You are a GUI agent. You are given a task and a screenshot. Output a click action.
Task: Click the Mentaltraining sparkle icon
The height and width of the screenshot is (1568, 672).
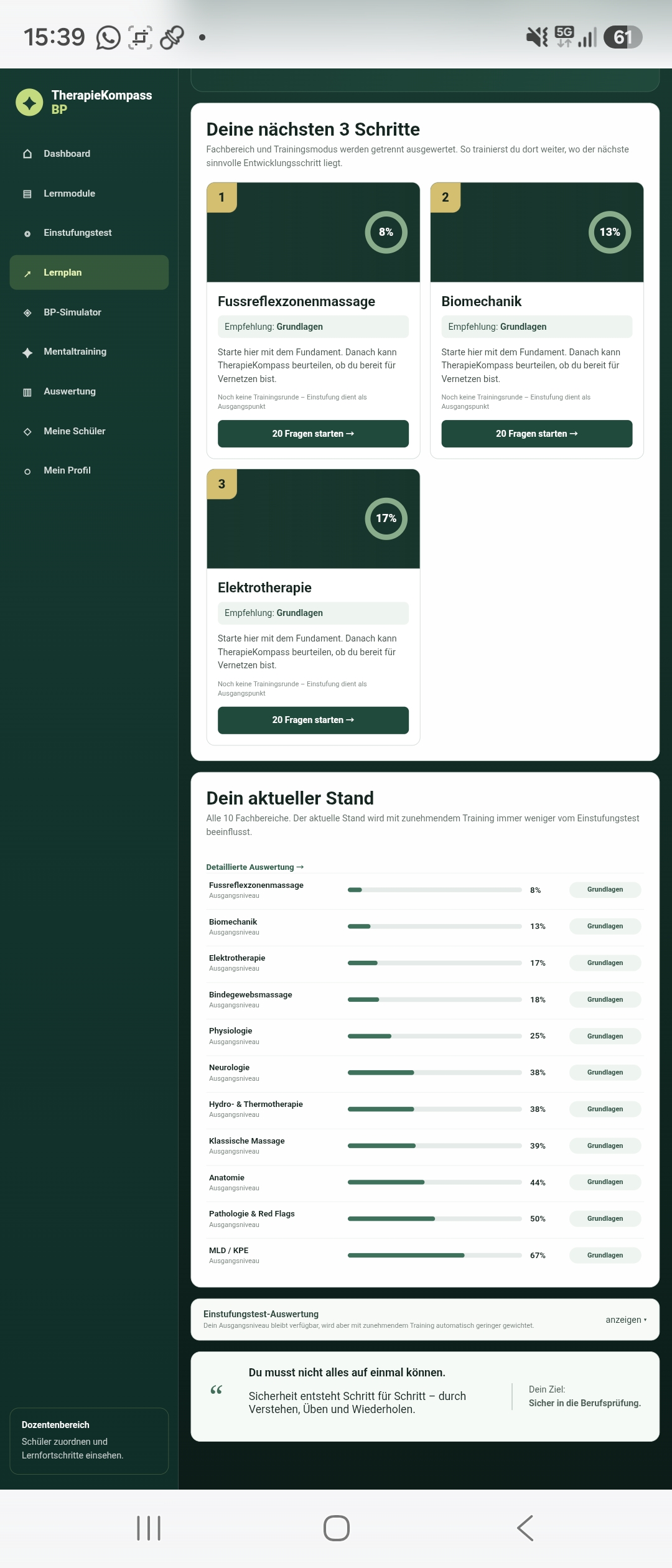click(27, 352)
